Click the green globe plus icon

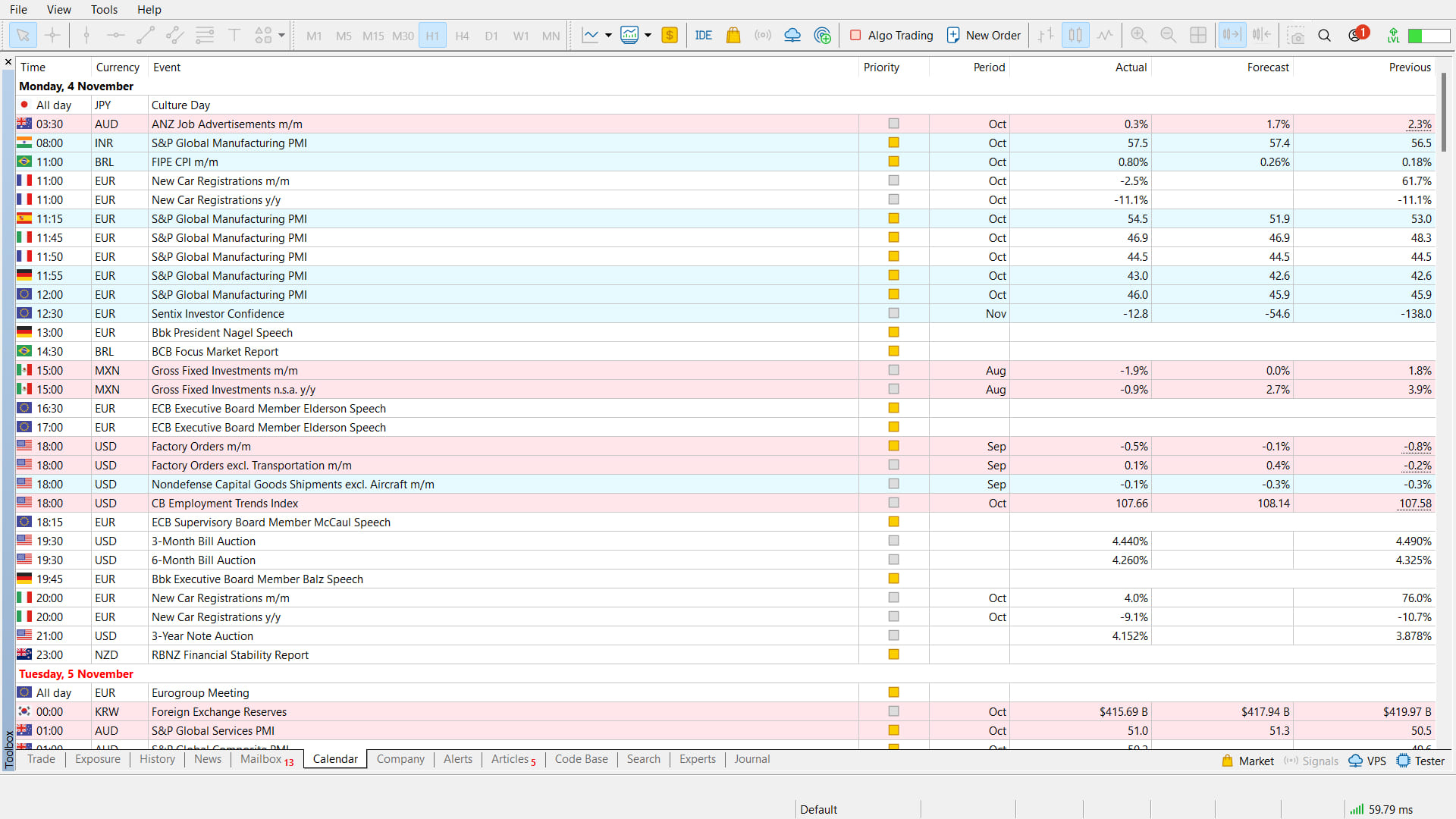pyautogui.click(x=822, y=35)
